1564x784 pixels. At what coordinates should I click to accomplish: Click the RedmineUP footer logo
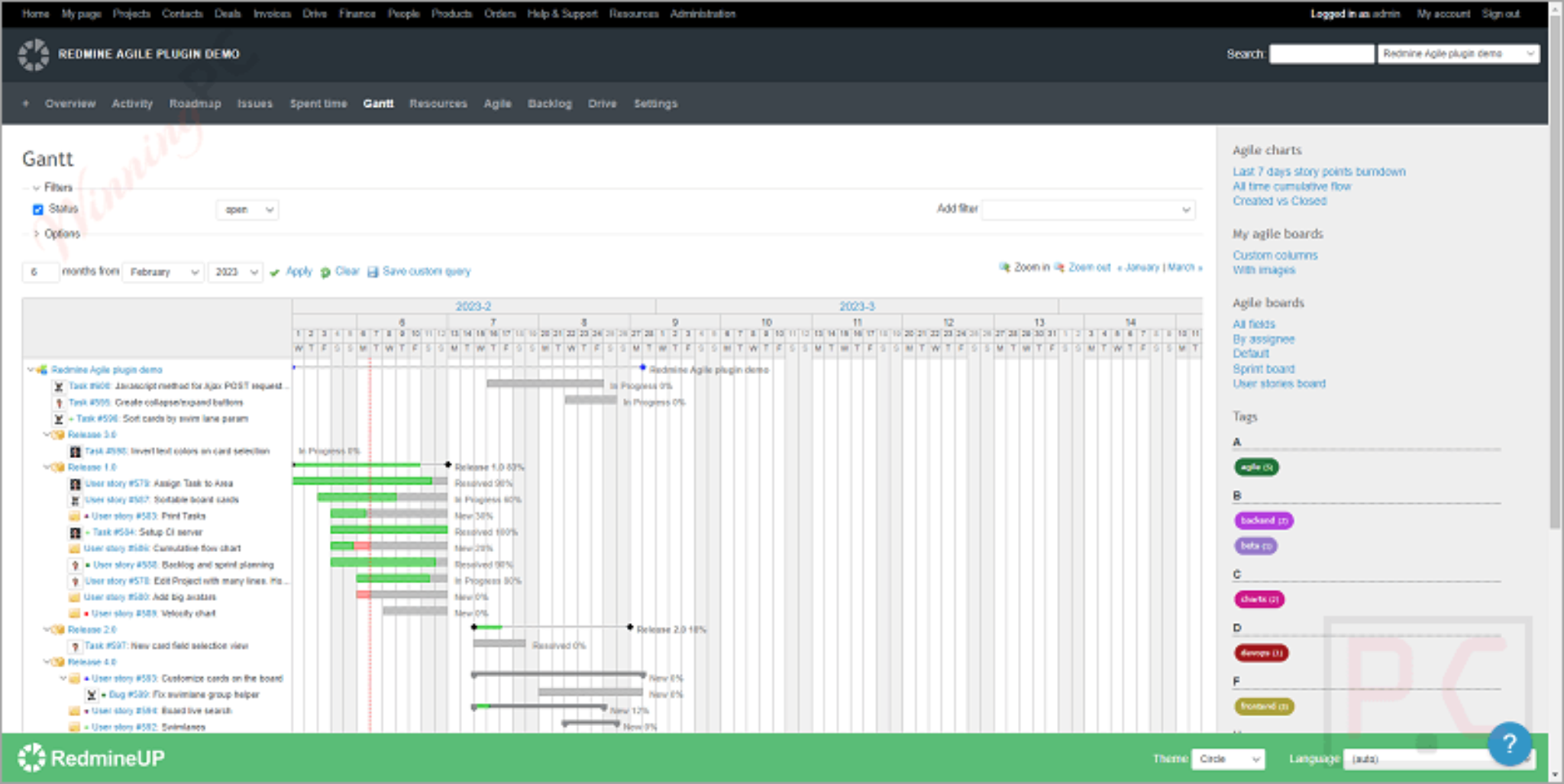pyautogui.click(x=92, y=757)
